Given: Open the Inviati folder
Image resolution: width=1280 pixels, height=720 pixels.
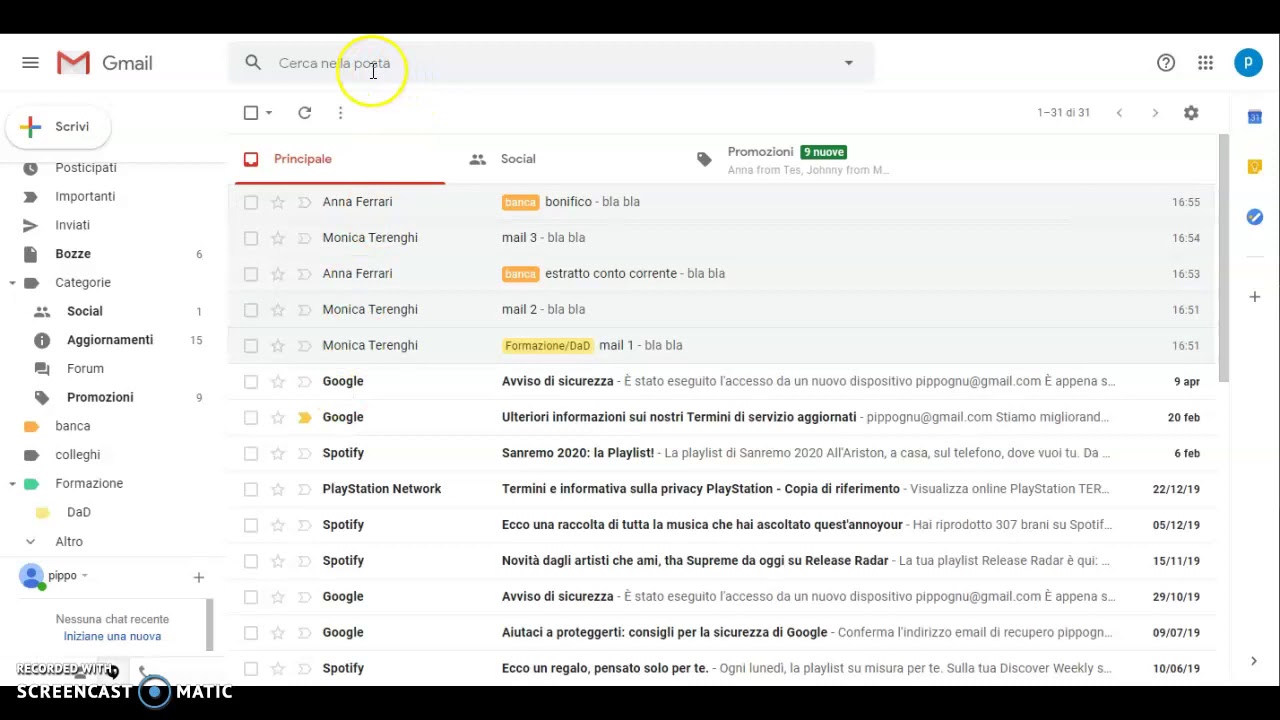Looking at the screenshot, I should (x=72, y=225).
